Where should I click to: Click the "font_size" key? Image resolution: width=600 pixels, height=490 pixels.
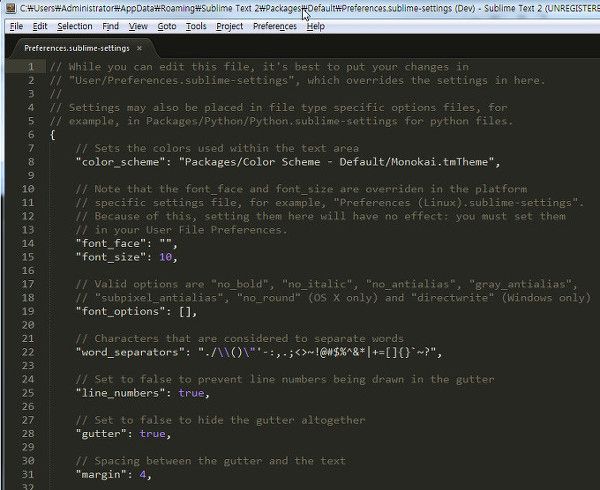[111, 257]
